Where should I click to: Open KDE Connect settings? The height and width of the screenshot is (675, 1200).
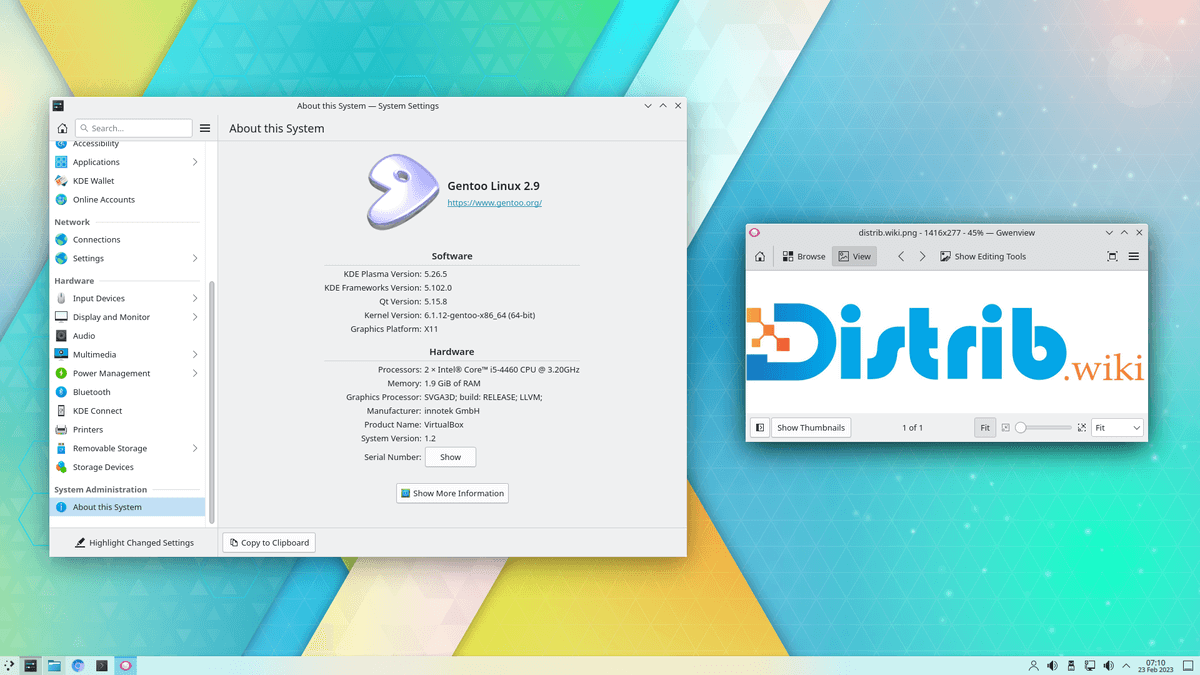[x=128, y=411]
